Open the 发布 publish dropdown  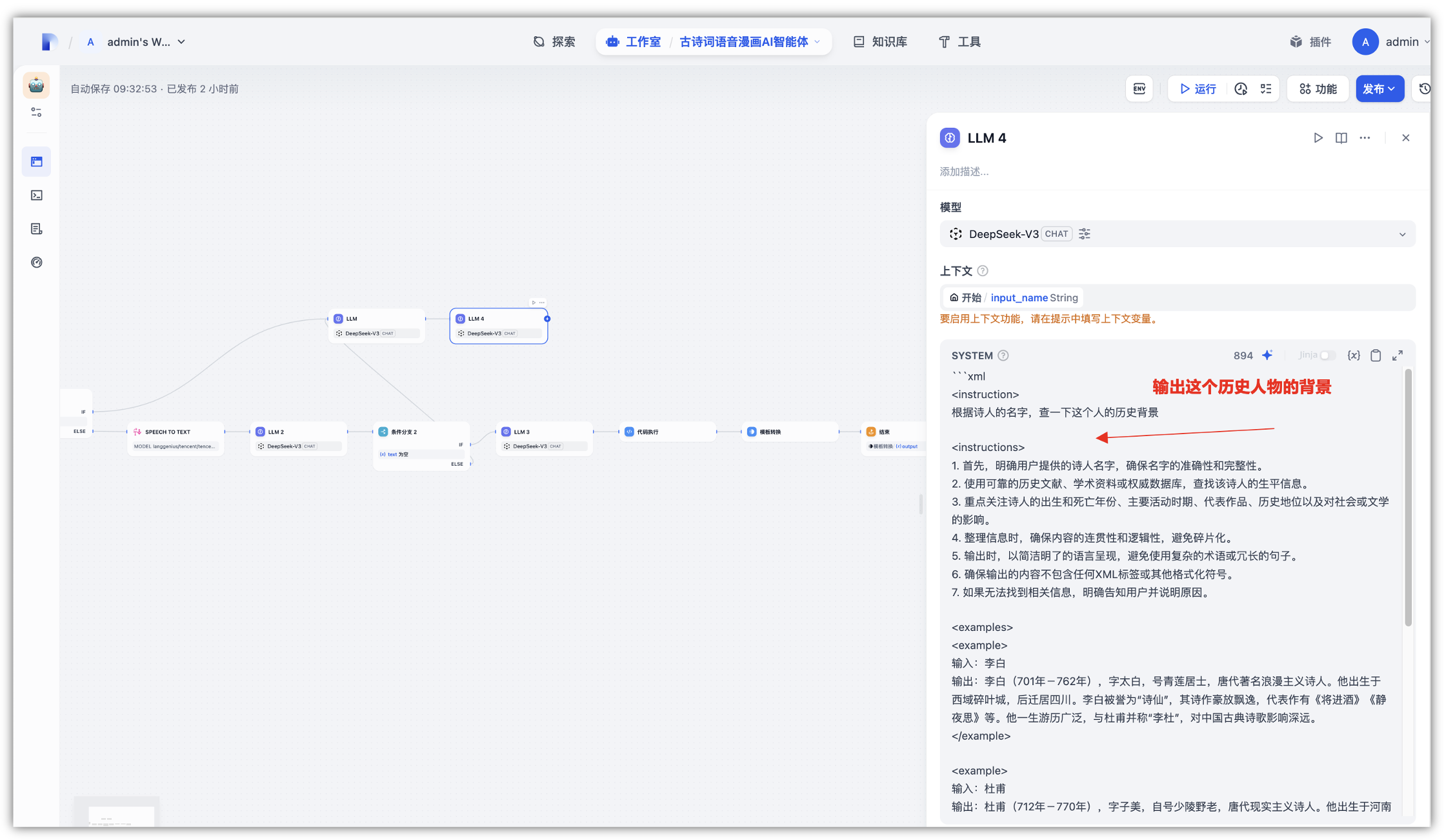tap(1379, 89)
